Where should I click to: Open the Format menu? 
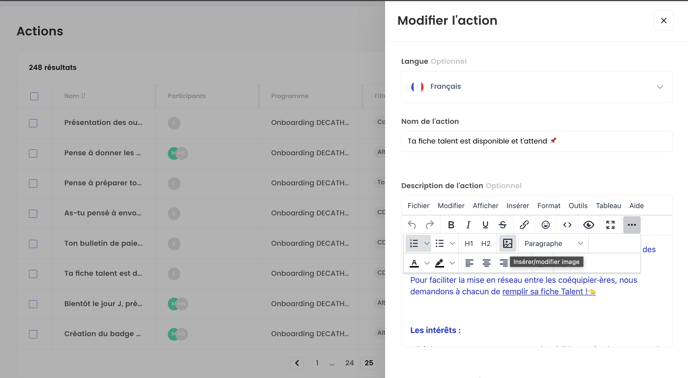tap(549, 205)
